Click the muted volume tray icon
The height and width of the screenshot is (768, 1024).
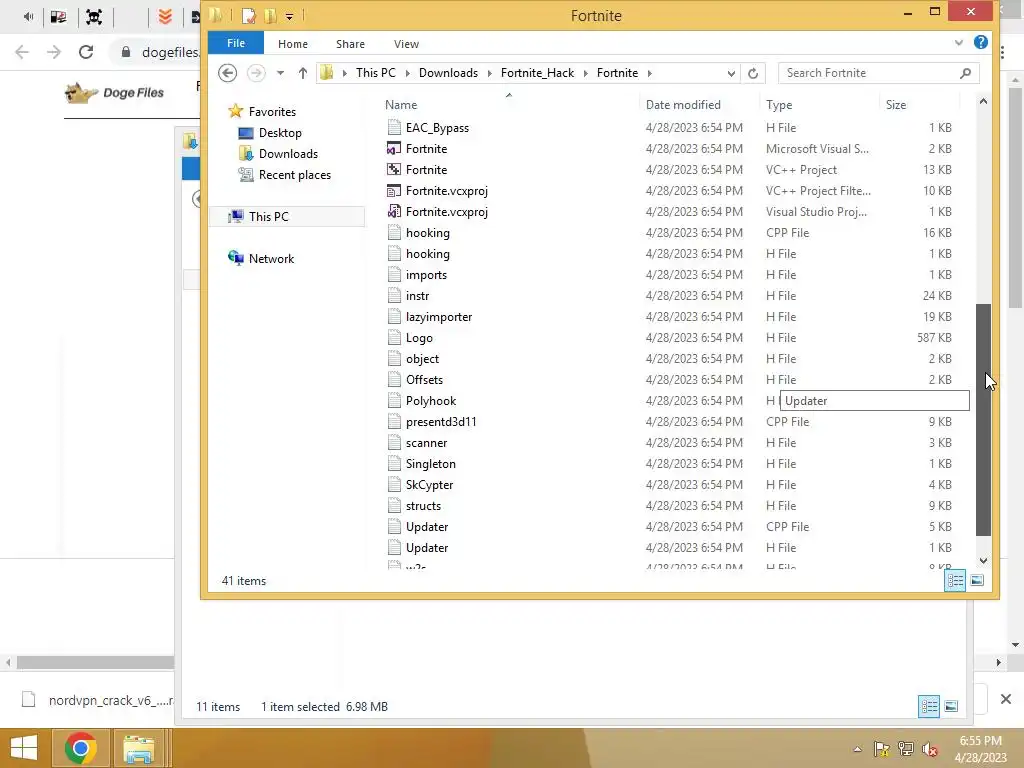click(x=930, y=749)
